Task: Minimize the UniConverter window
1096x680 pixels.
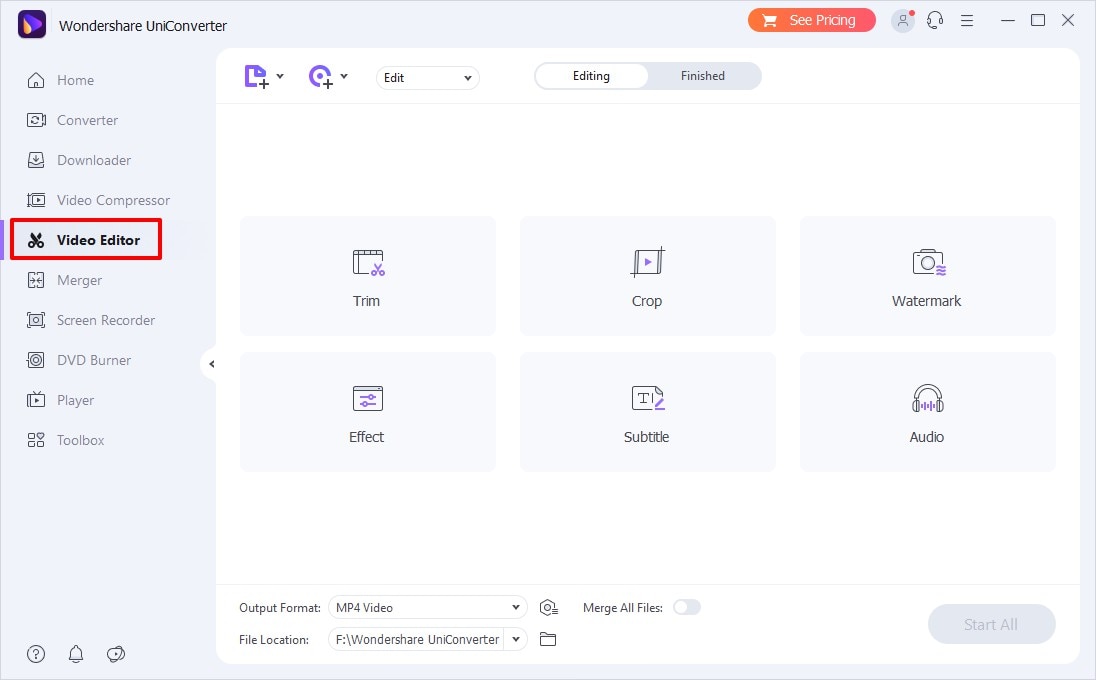Action: pyautogui.click(x=1008, y=20)
